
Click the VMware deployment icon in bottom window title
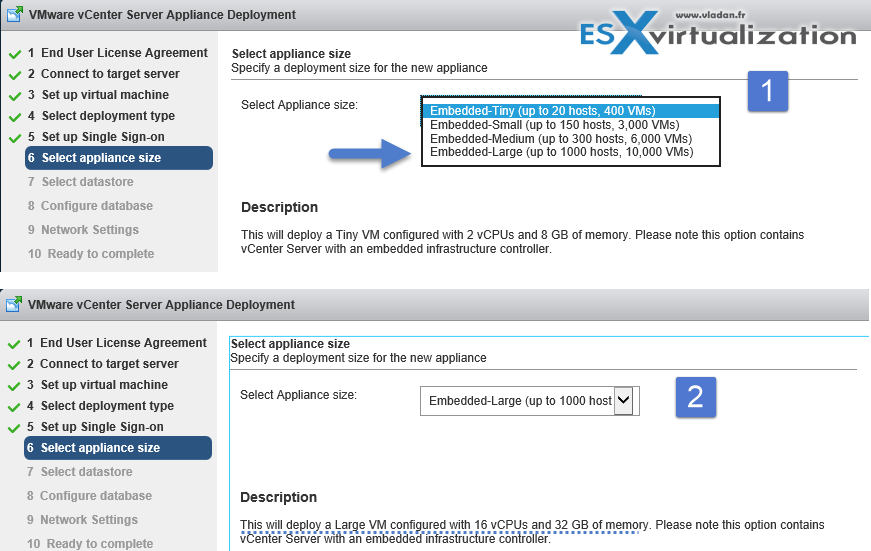coord(14,304)
